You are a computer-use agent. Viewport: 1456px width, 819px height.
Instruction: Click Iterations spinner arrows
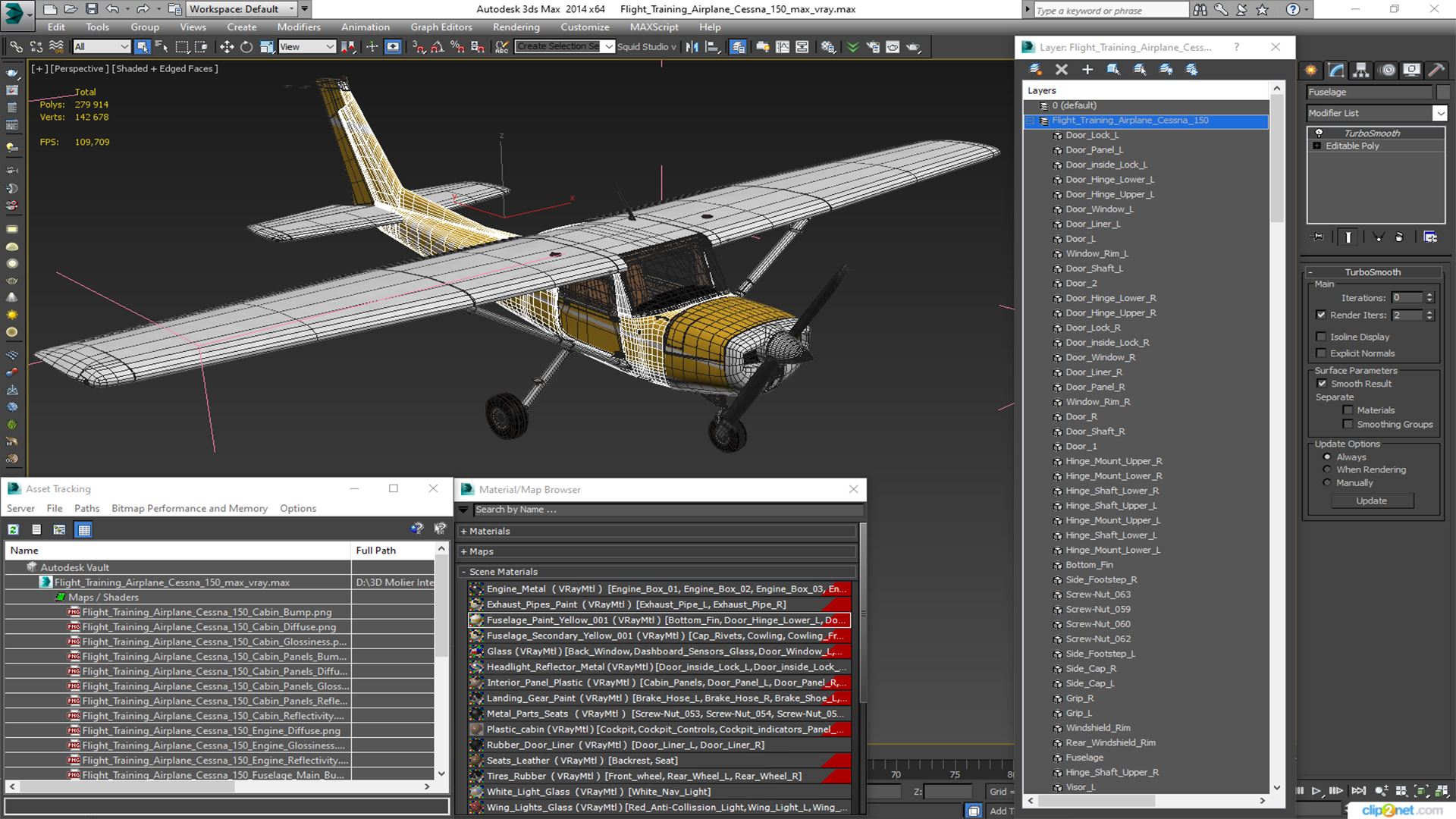(x=1429, y=298)
